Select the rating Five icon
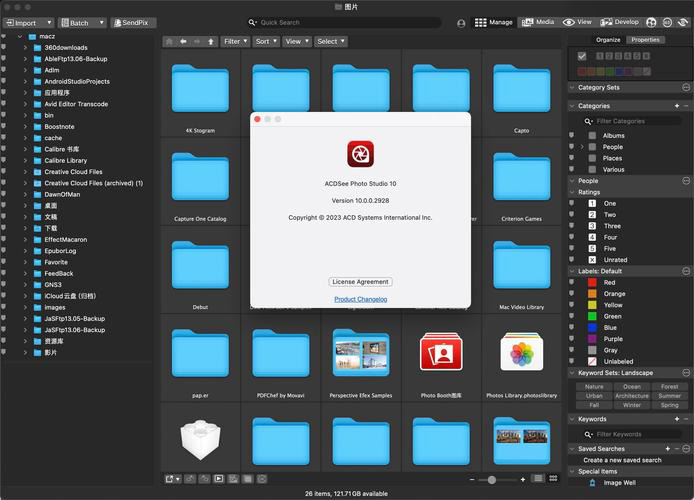Image resolution: width=694 pixels, height=500 pixels. (x=592, y=249)
